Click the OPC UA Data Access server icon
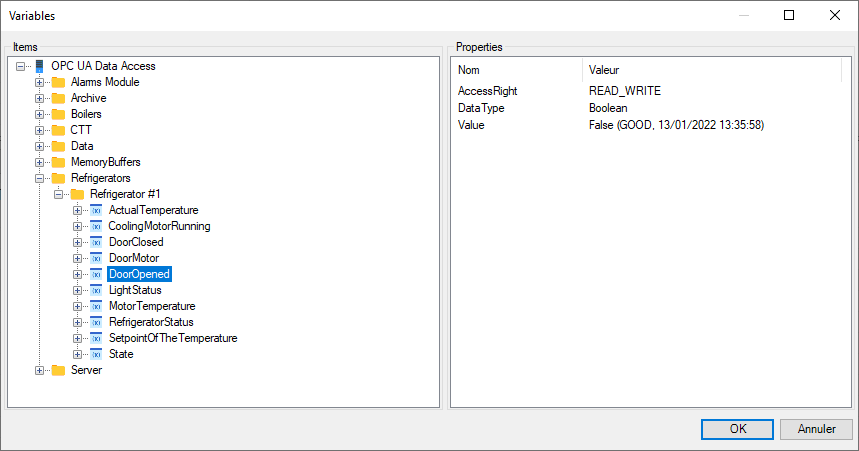Screen dimensions: 859x451 [x=40, y=66]
